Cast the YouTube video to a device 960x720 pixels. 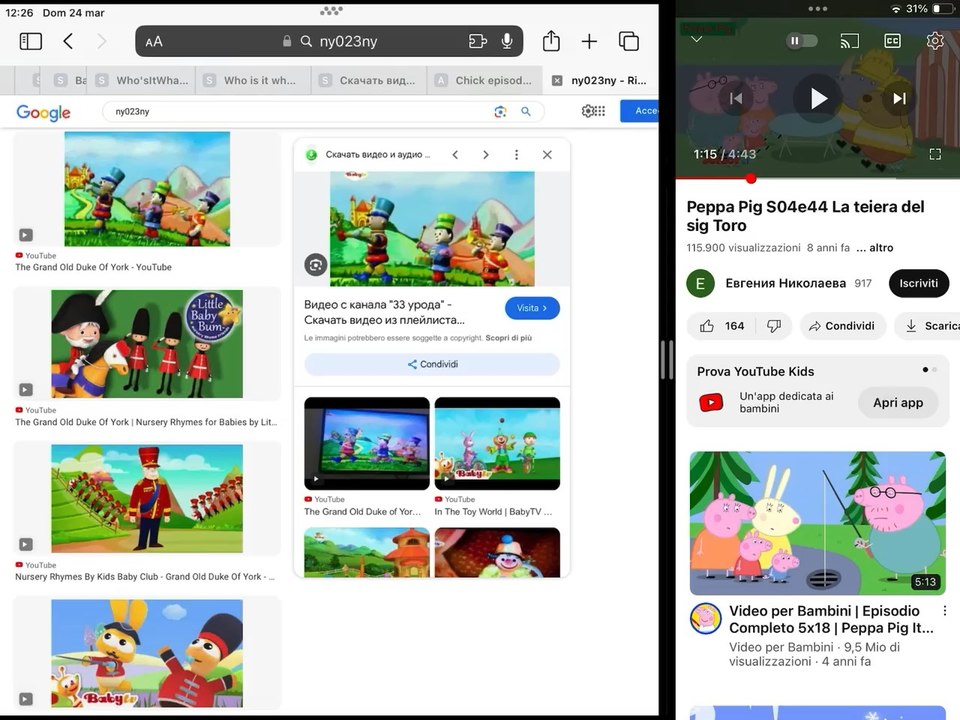(x=849, y=41)
